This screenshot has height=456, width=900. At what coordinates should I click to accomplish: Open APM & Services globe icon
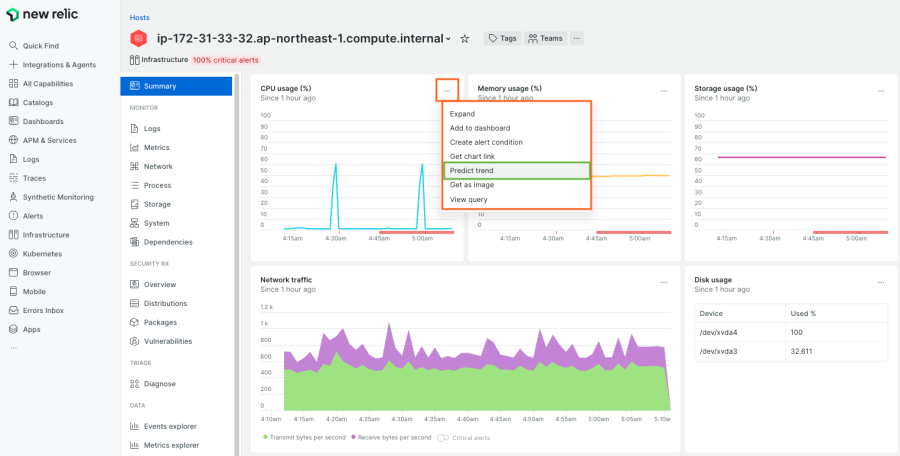pyautogui.click(x=13, y=140)
